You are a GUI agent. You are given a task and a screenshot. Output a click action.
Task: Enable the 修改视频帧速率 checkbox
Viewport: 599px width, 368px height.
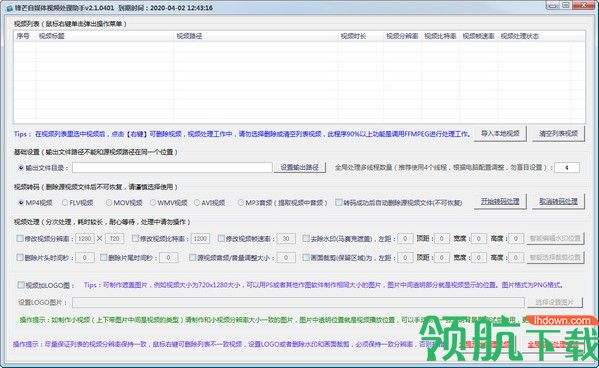click(x=221, y=238)
